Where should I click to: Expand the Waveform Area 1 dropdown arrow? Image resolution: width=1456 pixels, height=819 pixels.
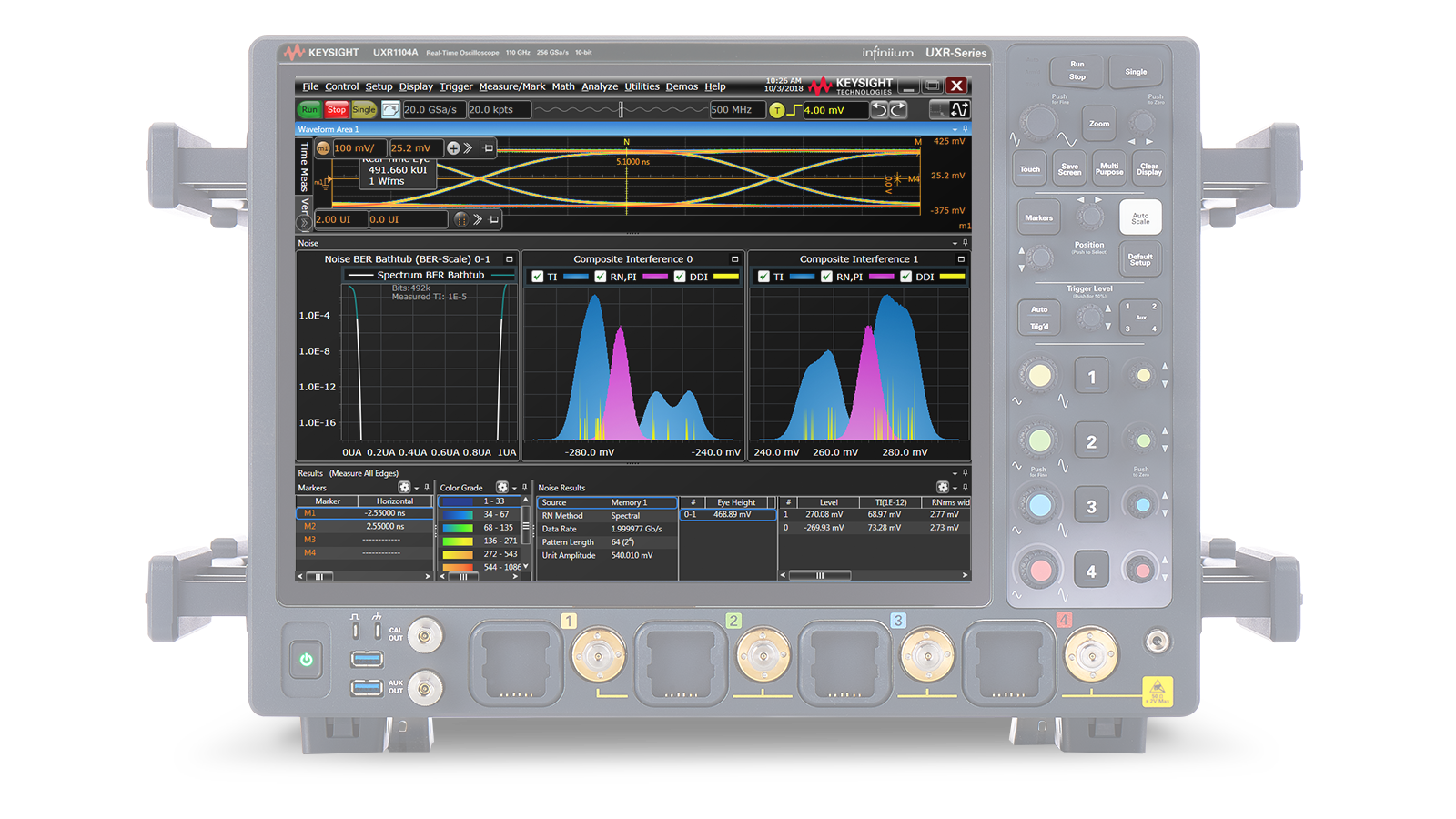tap(955, 129)
